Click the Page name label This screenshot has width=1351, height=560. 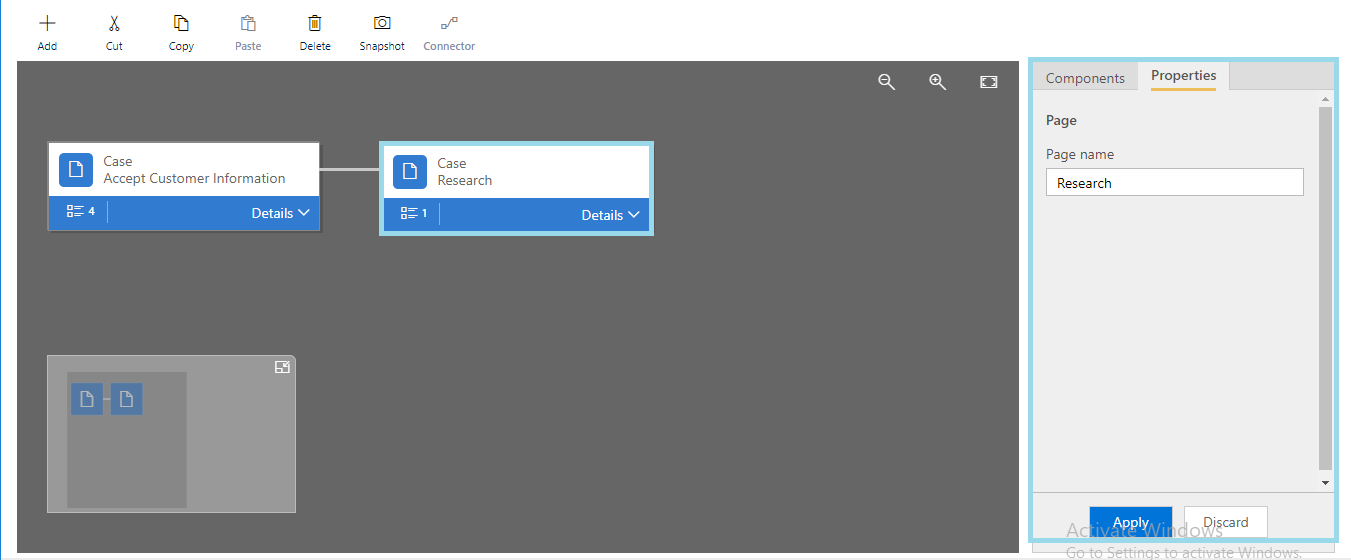click(1079, 154)
